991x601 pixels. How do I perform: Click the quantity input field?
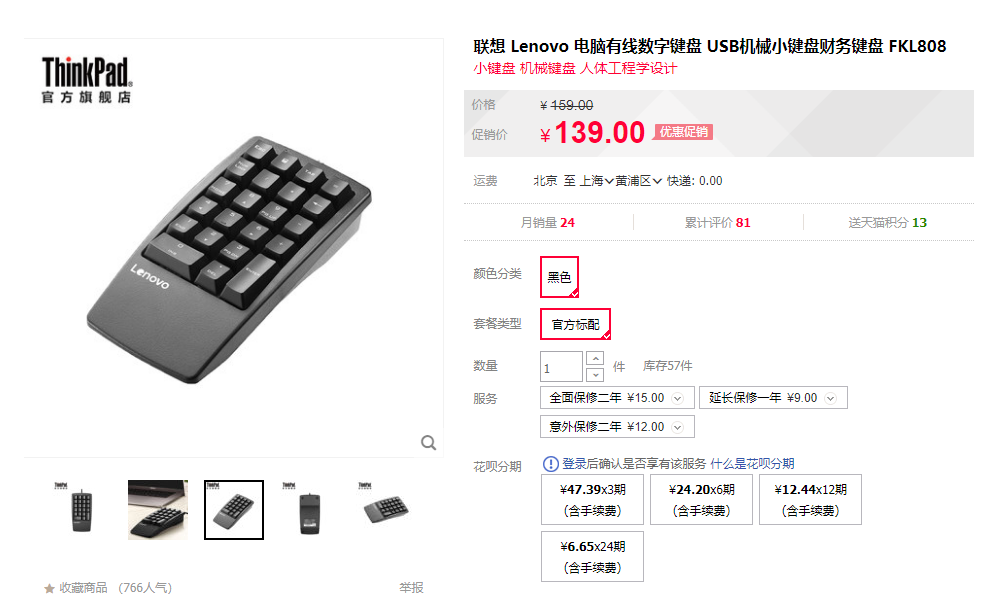(x=561, y=367)
